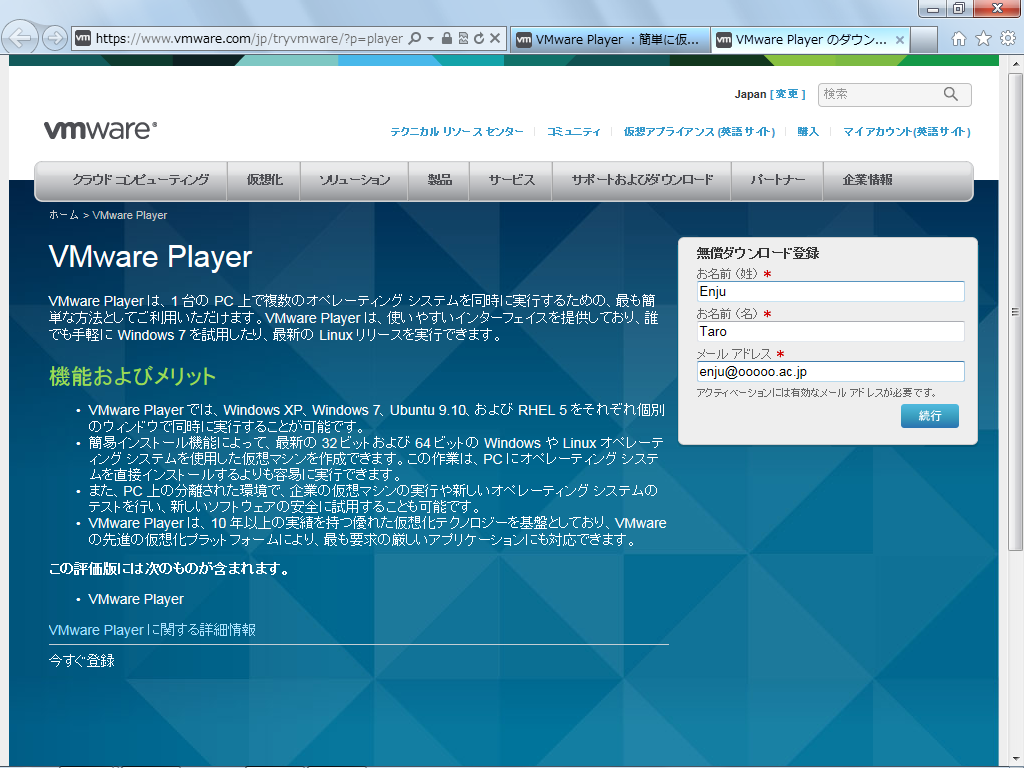Open 仮想アプライアンス (英語サイト) link
The height and width of the screenshot is (768, 1024).
coord(699,131)
